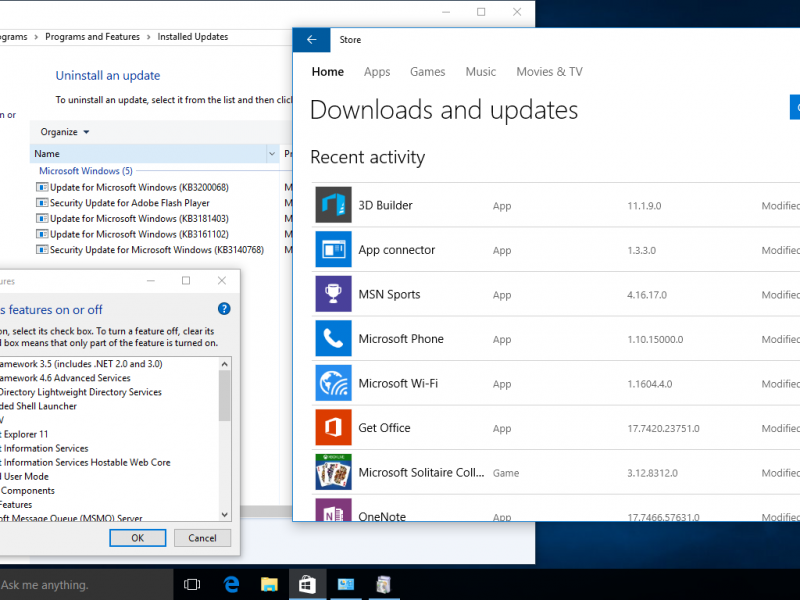Click OK in Windows Features dialog

coord(138,538)
